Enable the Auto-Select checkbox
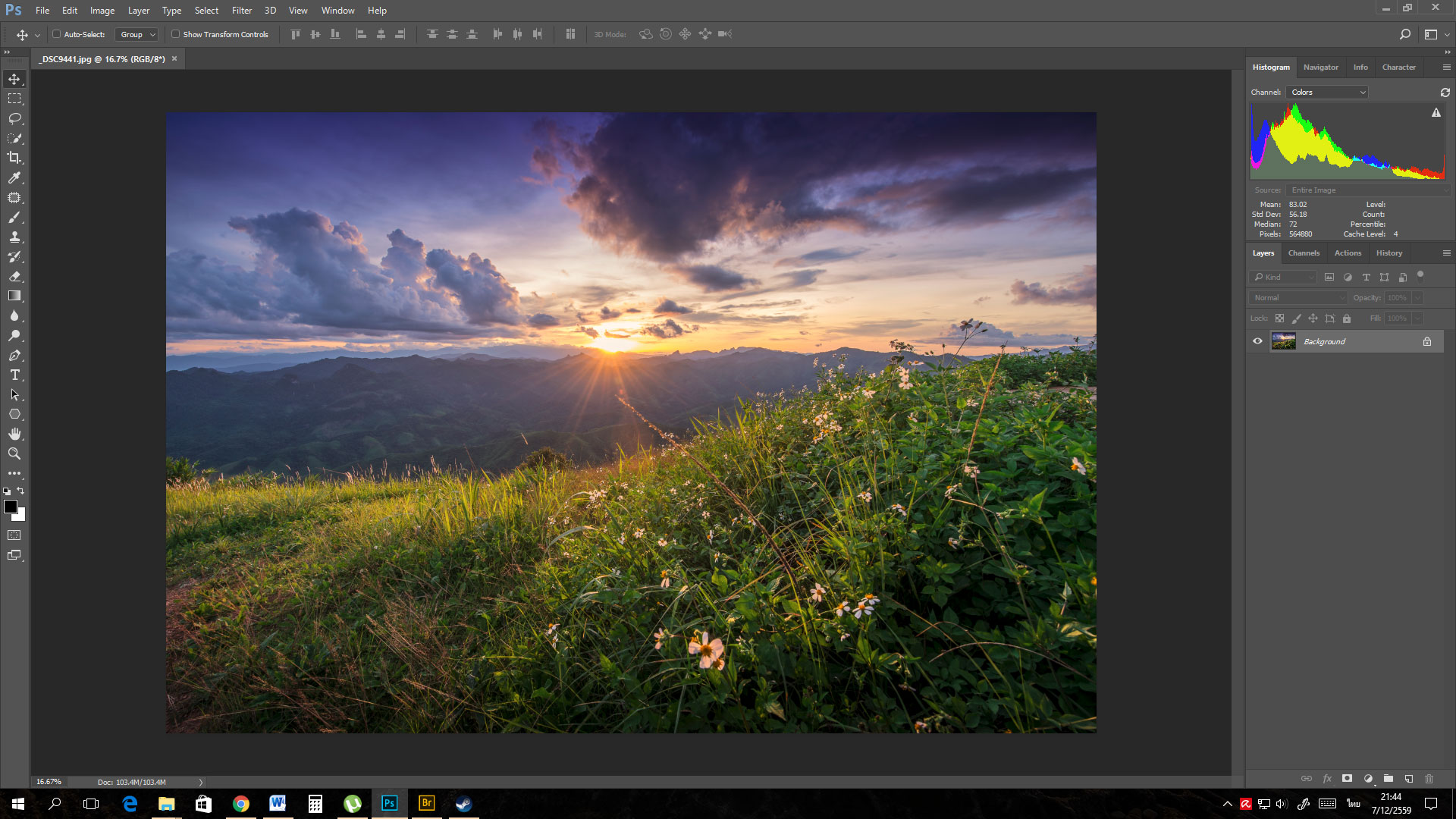 (x=56, y=34)
